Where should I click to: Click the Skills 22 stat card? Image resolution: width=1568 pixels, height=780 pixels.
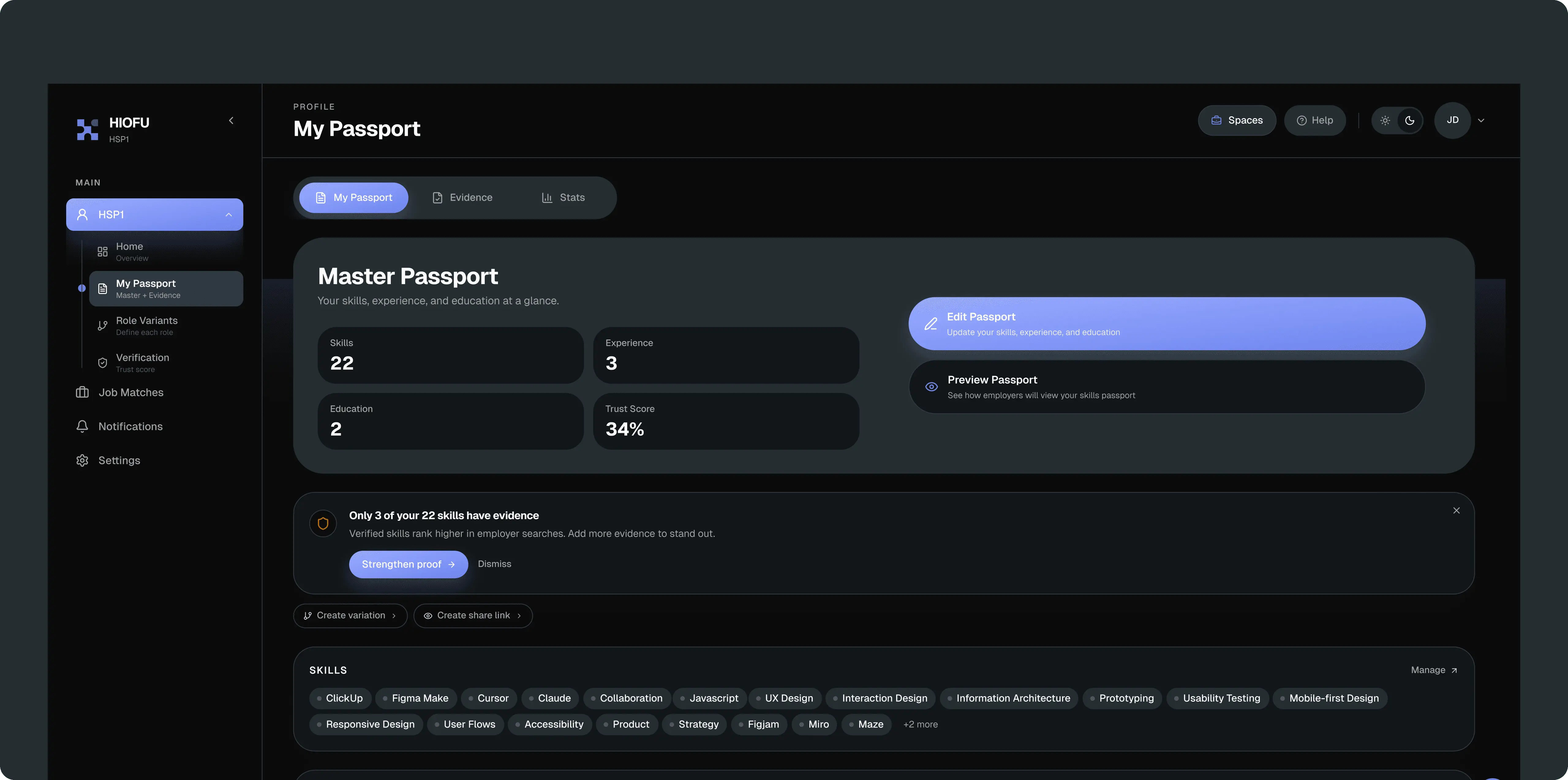[450, 355]
